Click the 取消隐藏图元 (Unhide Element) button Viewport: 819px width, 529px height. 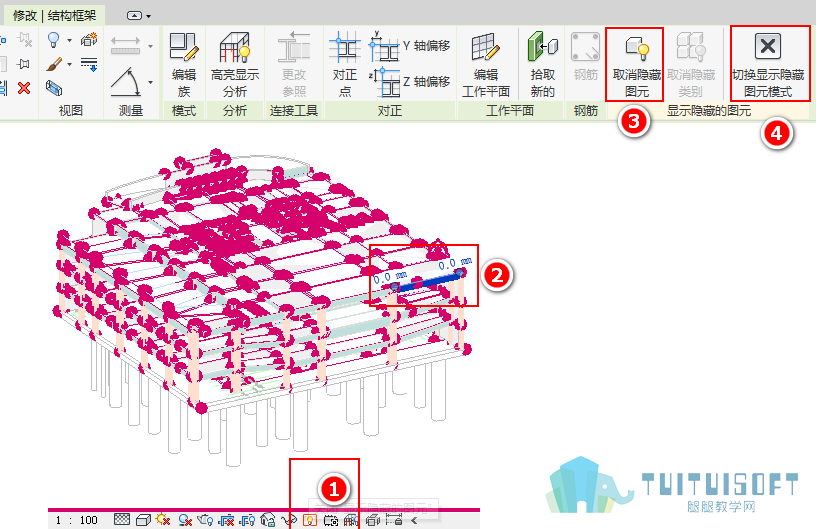636,65
